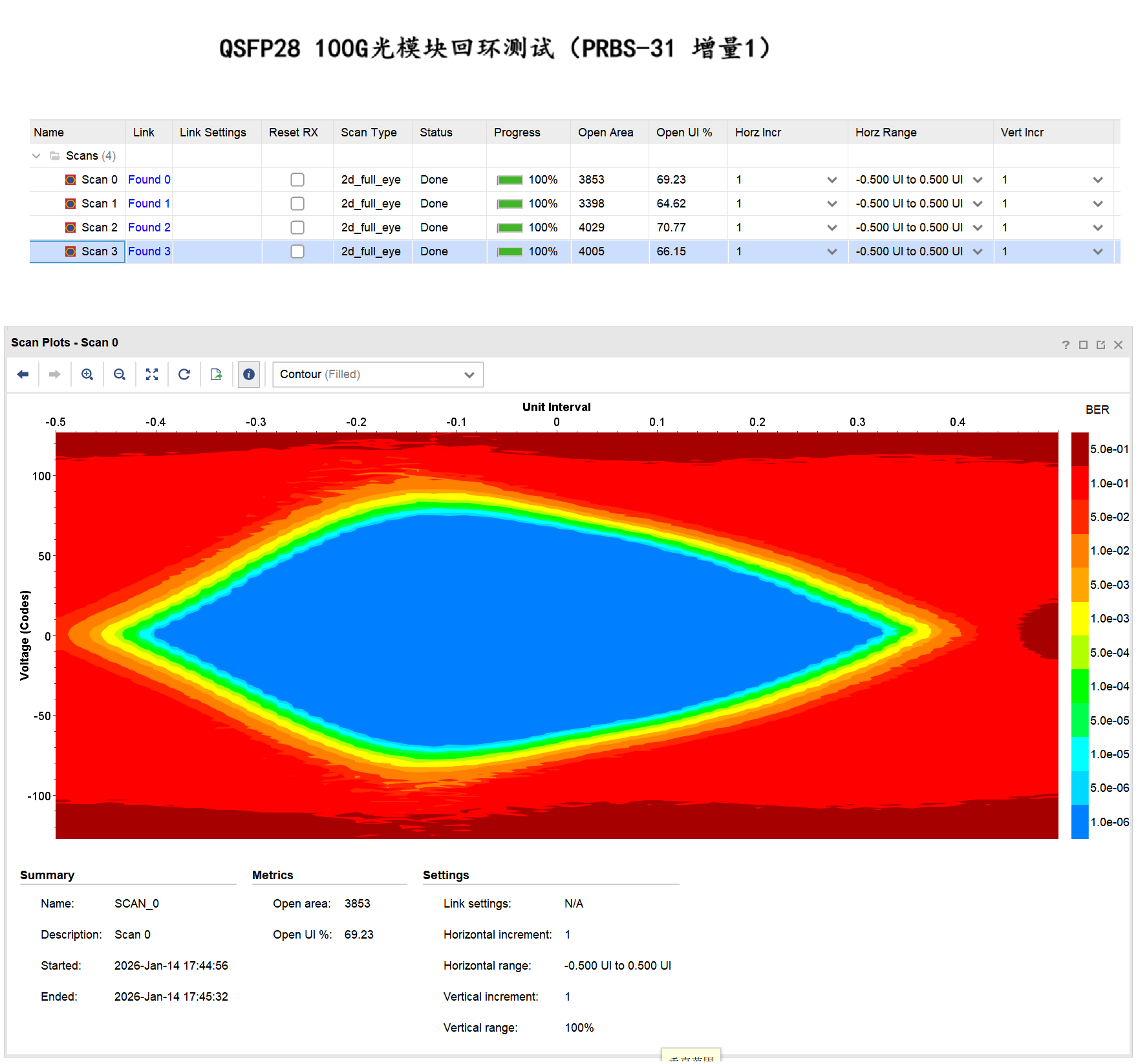This screenshot has height=1064, width=1138.
Task: Collapse the Scans tree group
Action: point(36,156)
